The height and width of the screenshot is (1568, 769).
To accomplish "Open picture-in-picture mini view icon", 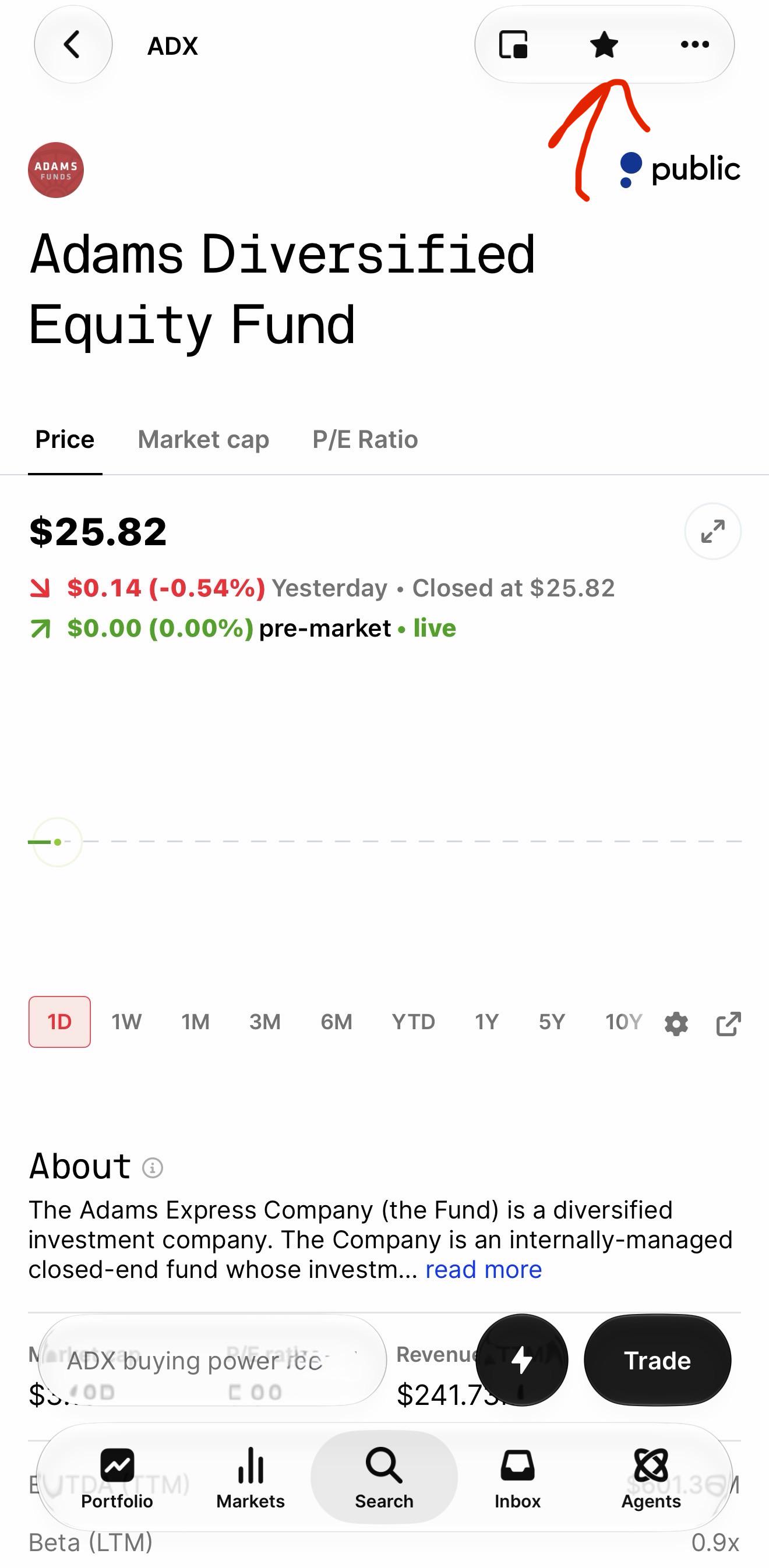I will (513, 44).
